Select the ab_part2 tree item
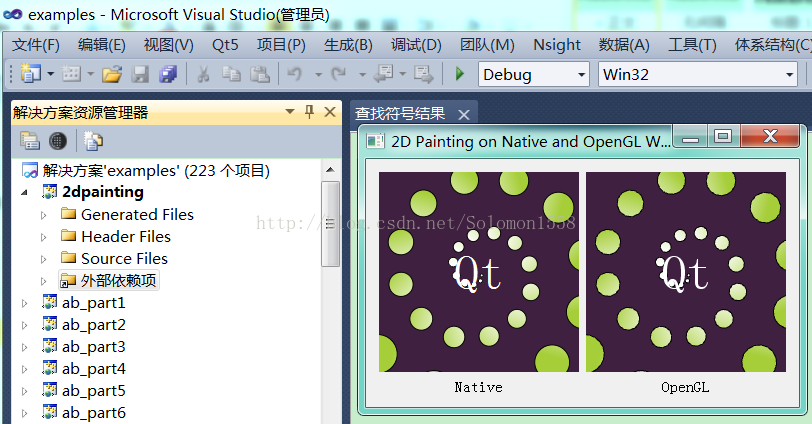 pos(94,325)
